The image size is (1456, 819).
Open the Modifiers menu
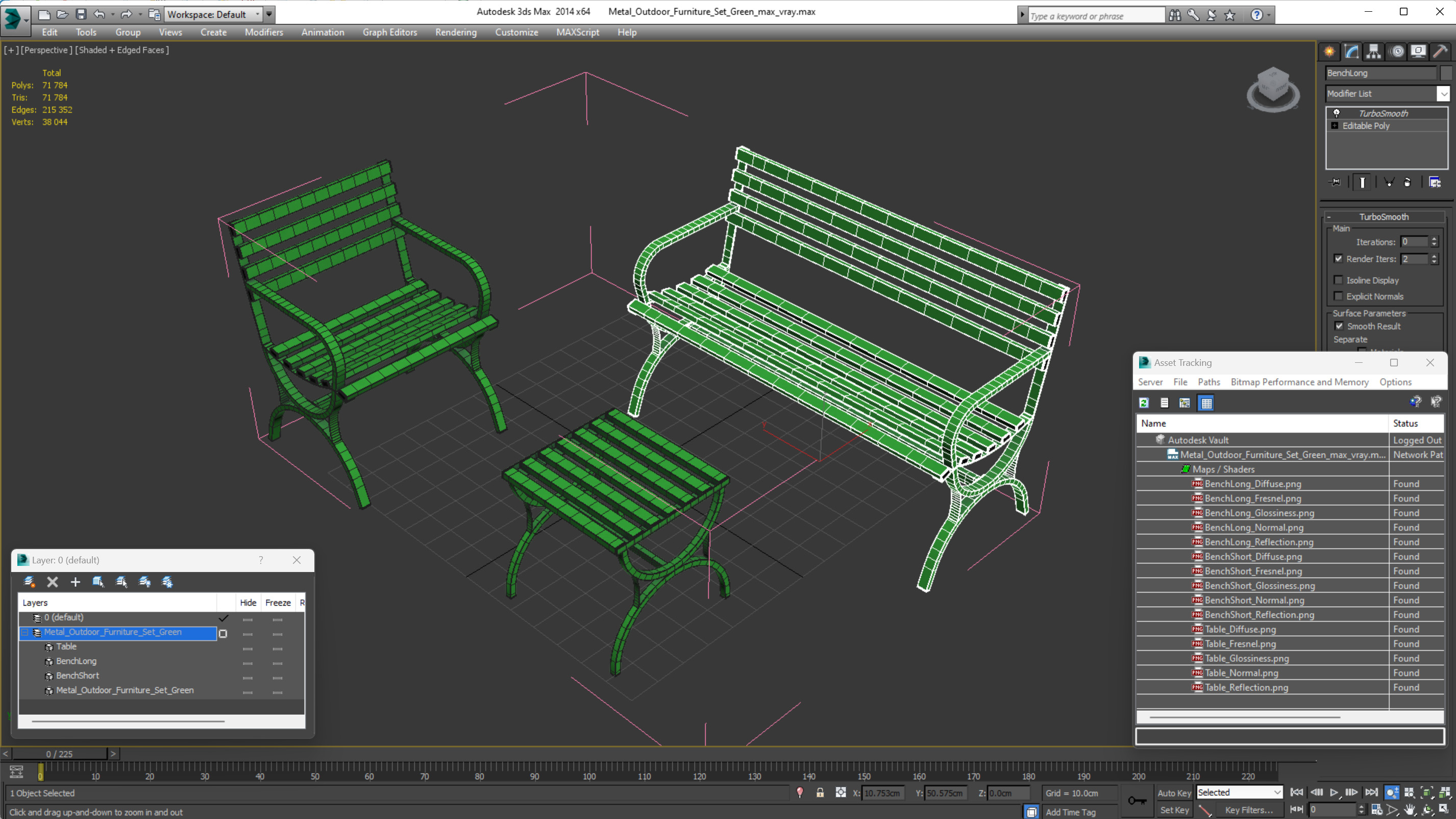264,32
